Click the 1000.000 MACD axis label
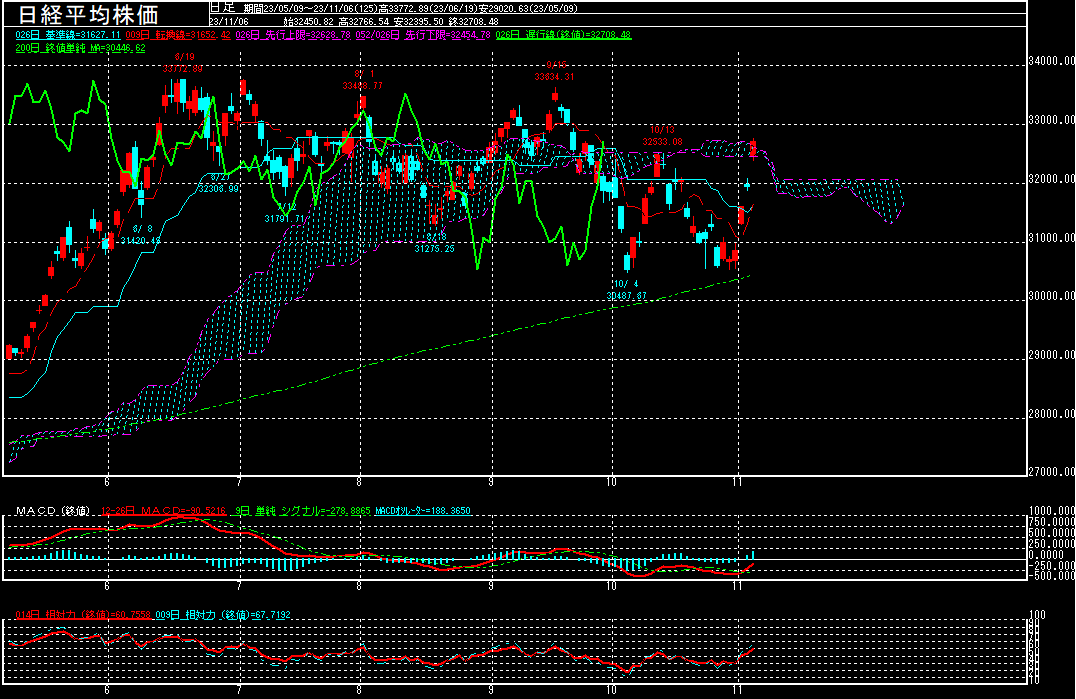Screen dimensions: 1076x699 tap(1051, 511)
